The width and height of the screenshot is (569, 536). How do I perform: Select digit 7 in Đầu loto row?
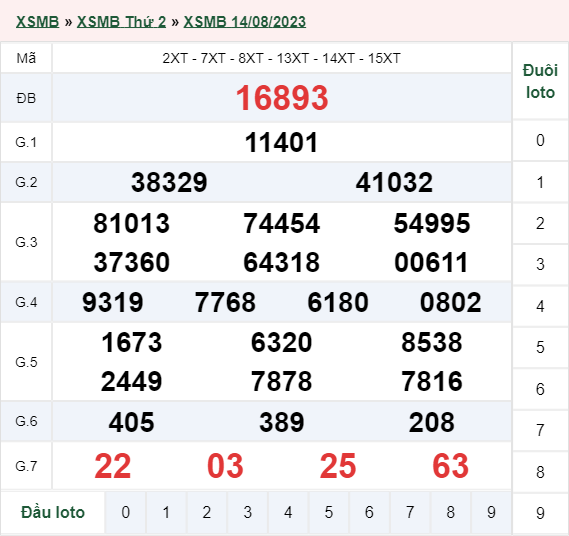pos(410,512)
